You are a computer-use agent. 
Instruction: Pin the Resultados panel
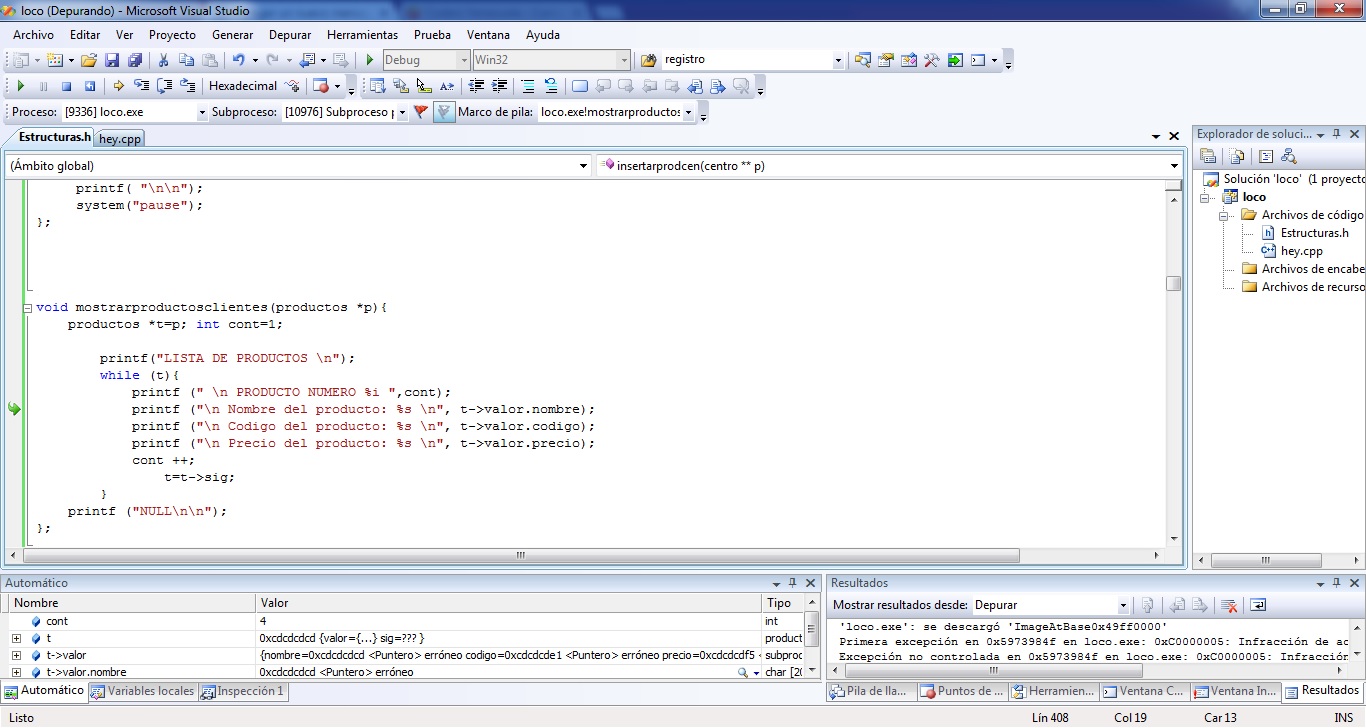pyautogui.click(x=1337, y=583)
